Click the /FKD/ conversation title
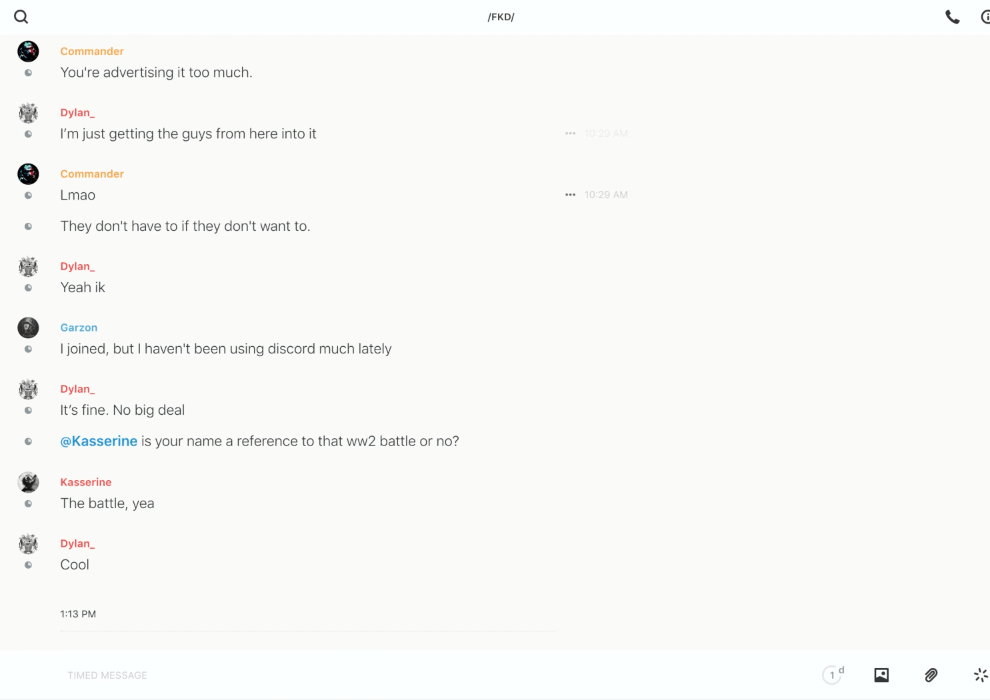Screen dimensions: 990x700 (x=501, y=17)
